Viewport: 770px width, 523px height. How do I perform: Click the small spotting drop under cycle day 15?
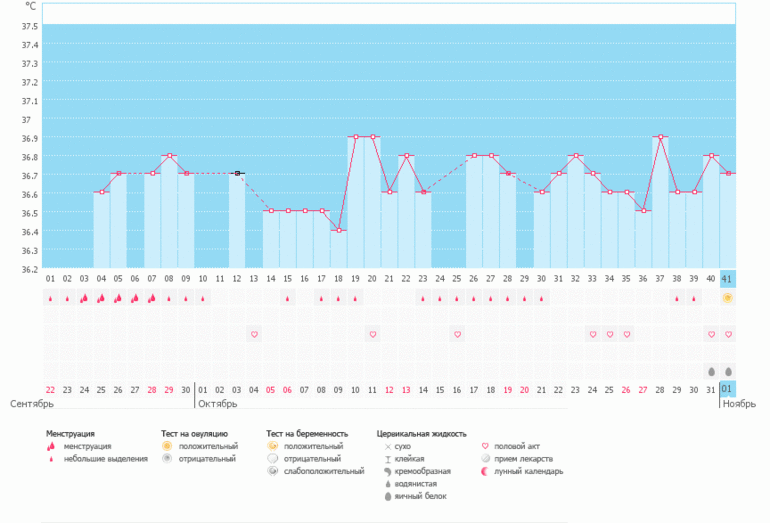click(x=288, y=298)
